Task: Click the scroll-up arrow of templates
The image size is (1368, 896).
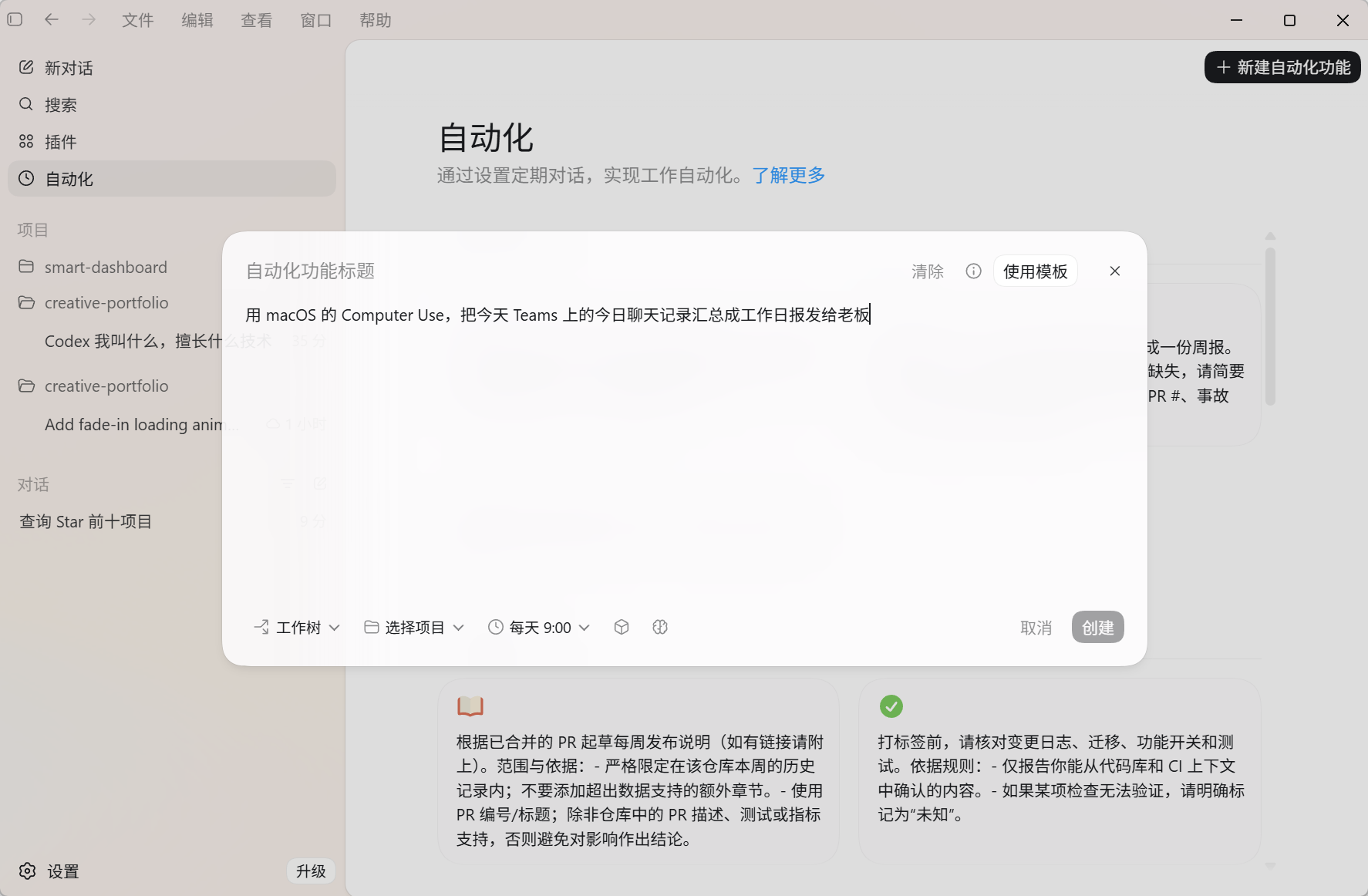Action: point(1270,236)
